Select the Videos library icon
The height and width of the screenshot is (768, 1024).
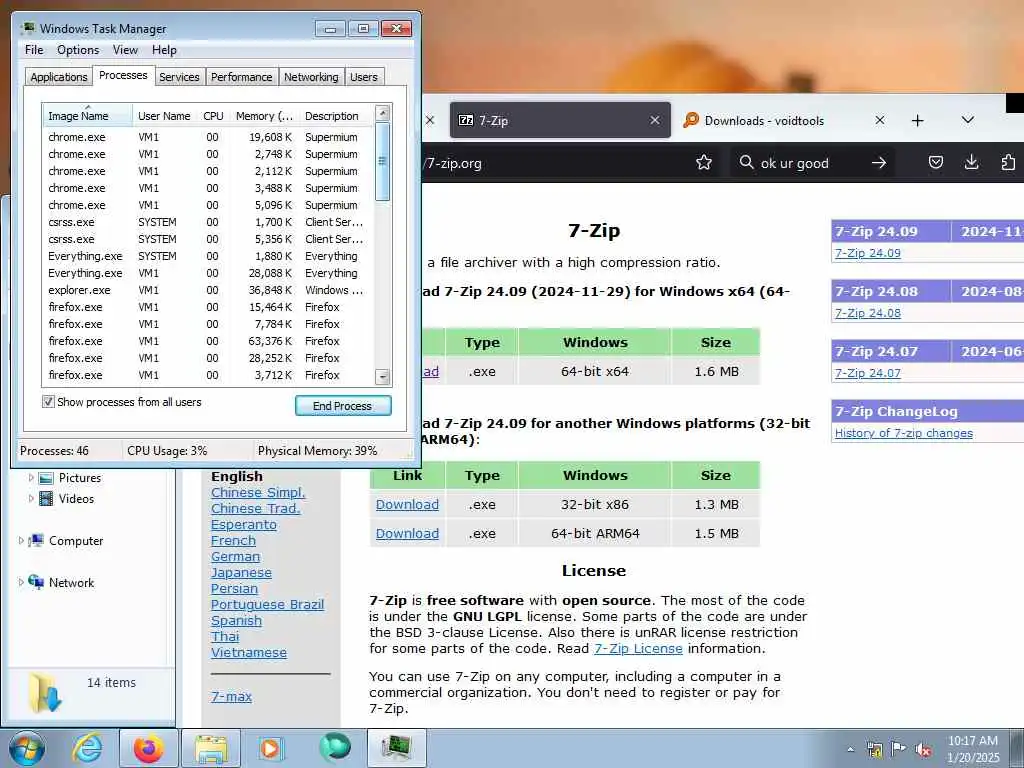[x=46, y=499]
